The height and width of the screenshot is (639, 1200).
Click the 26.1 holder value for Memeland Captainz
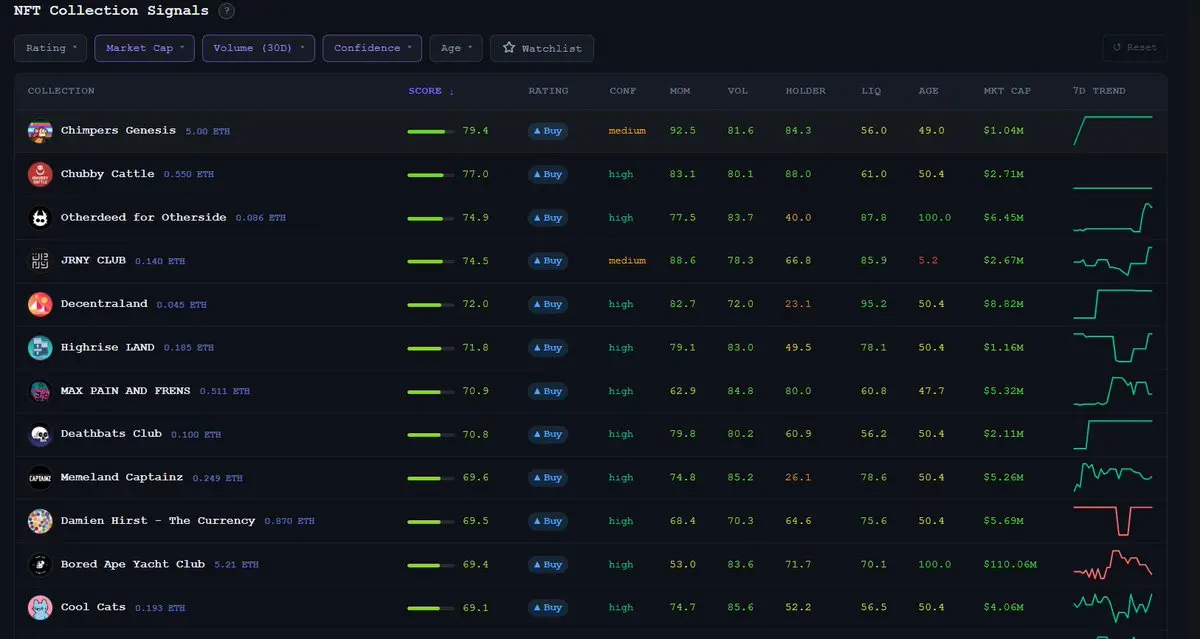[x=798, y=478]
